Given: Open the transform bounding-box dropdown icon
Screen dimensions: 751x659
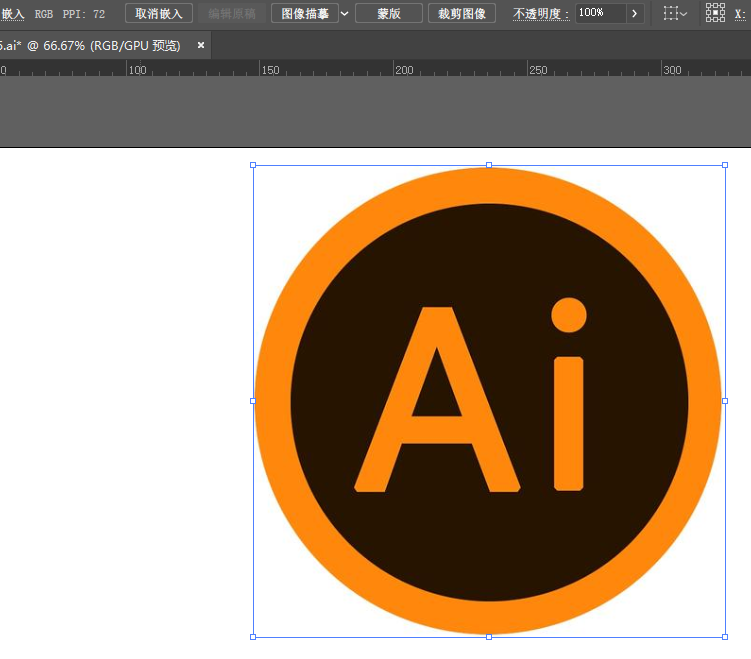Looking at the screenshot, I should [675, 13].
